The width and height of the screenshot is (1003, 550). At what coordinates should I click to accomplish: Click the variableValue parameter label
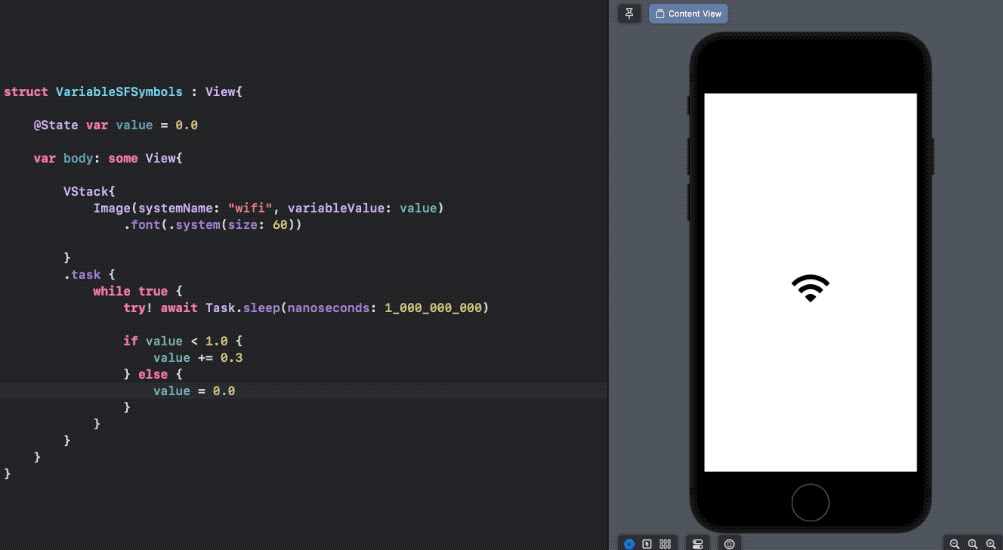(x=336, y=208)
